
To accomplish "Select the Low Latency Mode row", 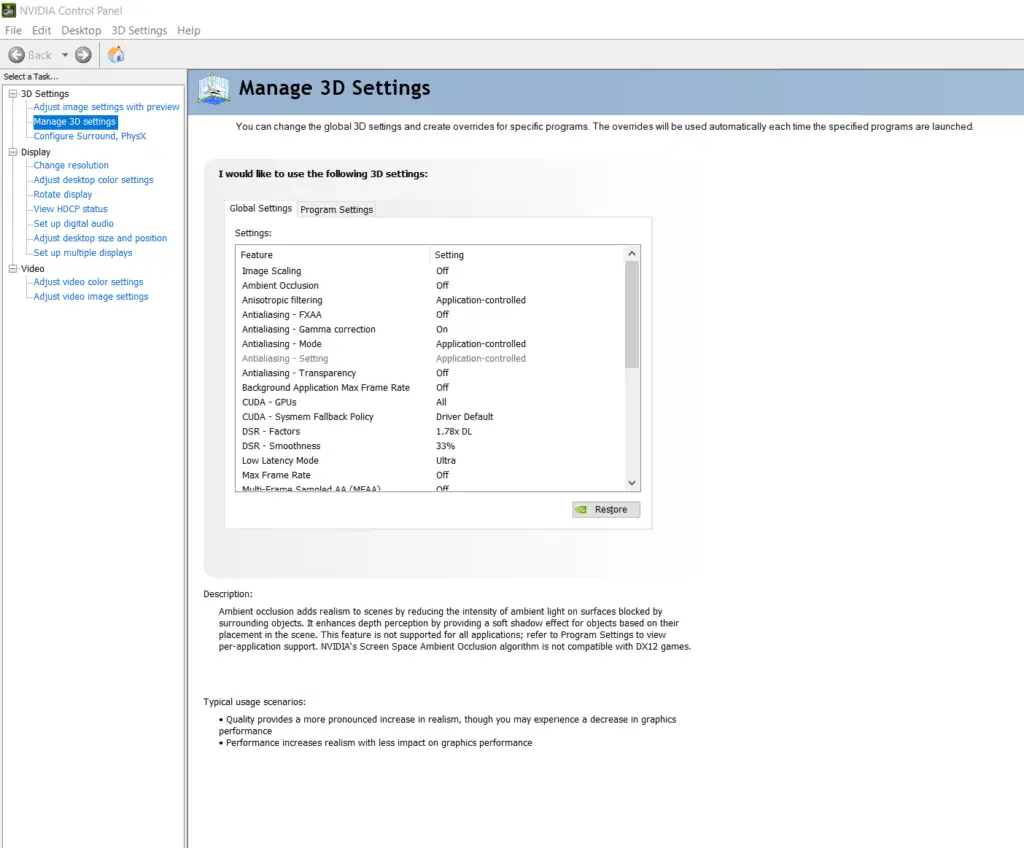I will (x=430, y=460).
